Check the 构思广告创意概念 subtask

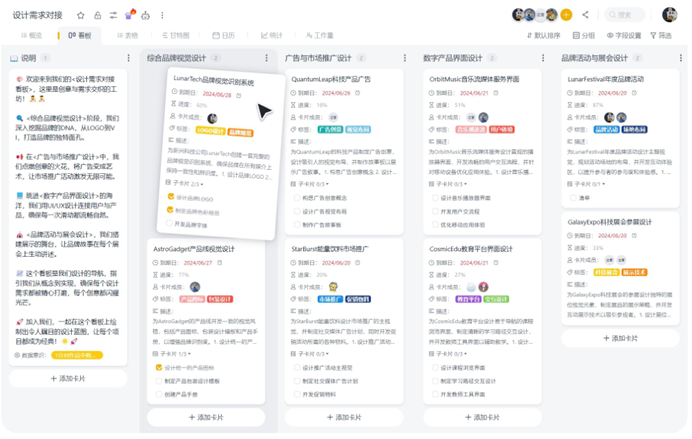[297, 198]
